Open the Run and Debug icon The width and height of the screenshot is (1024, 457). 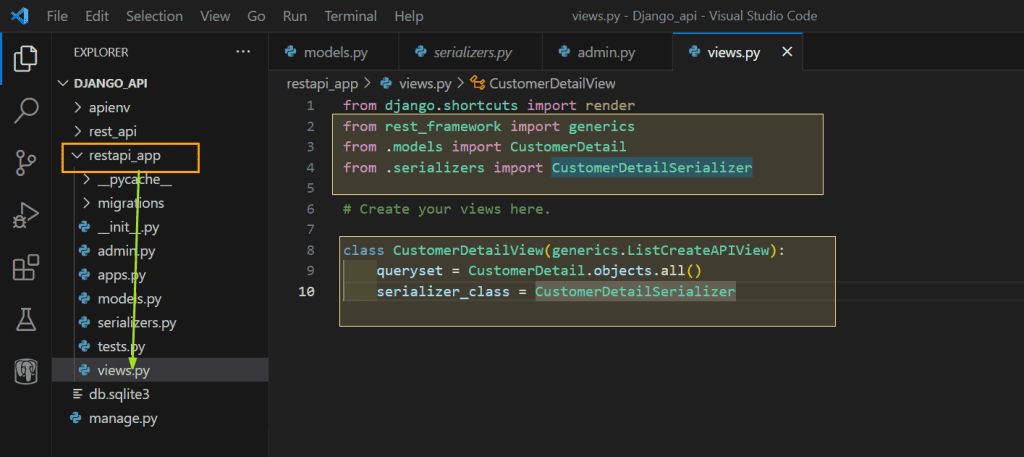click(x=25, y=215)
